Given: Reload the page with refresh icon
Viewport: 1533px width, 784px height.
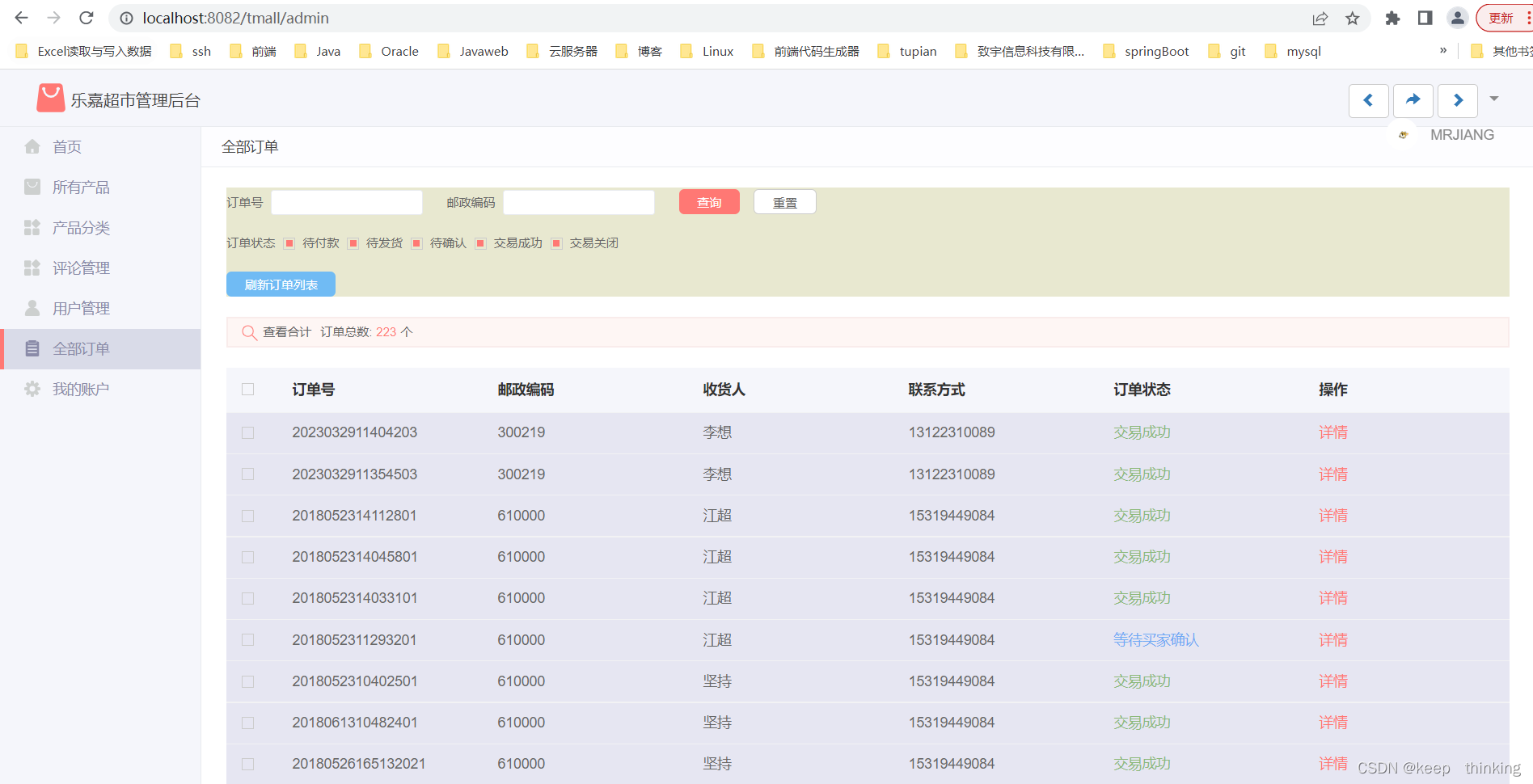Looking at the screenshot, I should (x=87, y=18).
